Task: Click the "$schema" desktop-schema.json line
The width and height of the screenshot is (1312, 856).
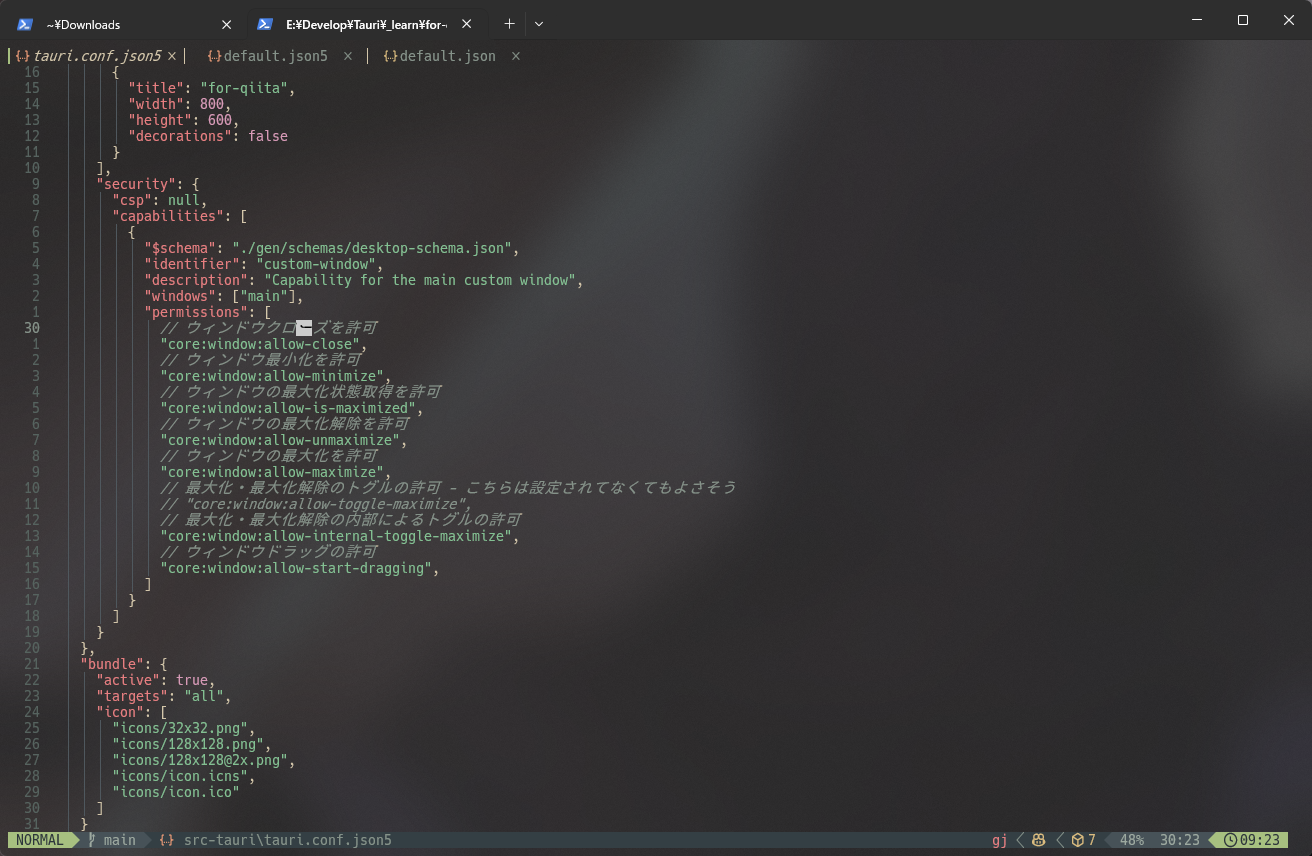Action: (x=332, y=248)
